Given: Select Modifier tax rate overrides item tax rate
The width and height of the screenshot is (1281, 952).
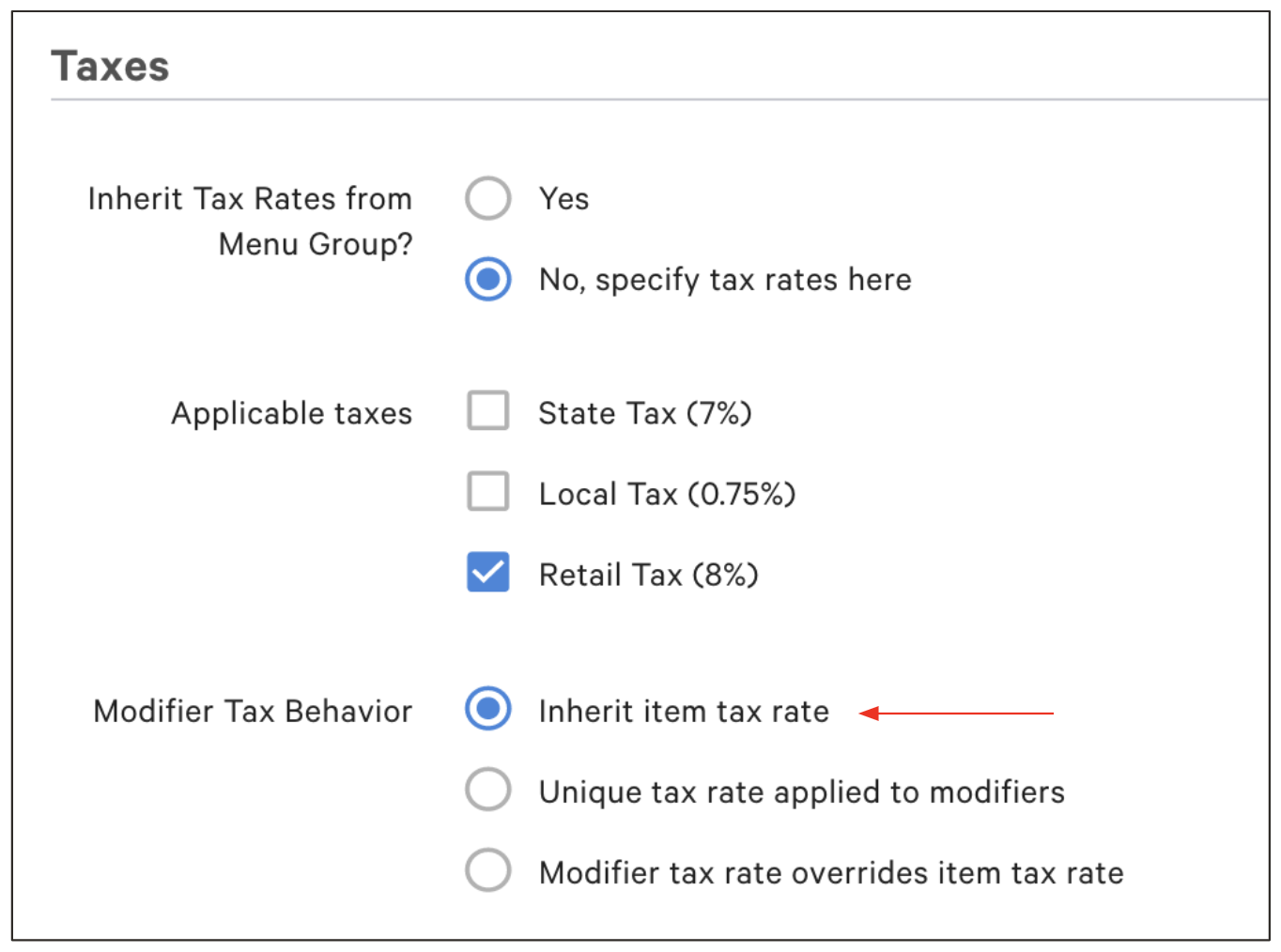Looking at the screenshot, I should 487,871.
